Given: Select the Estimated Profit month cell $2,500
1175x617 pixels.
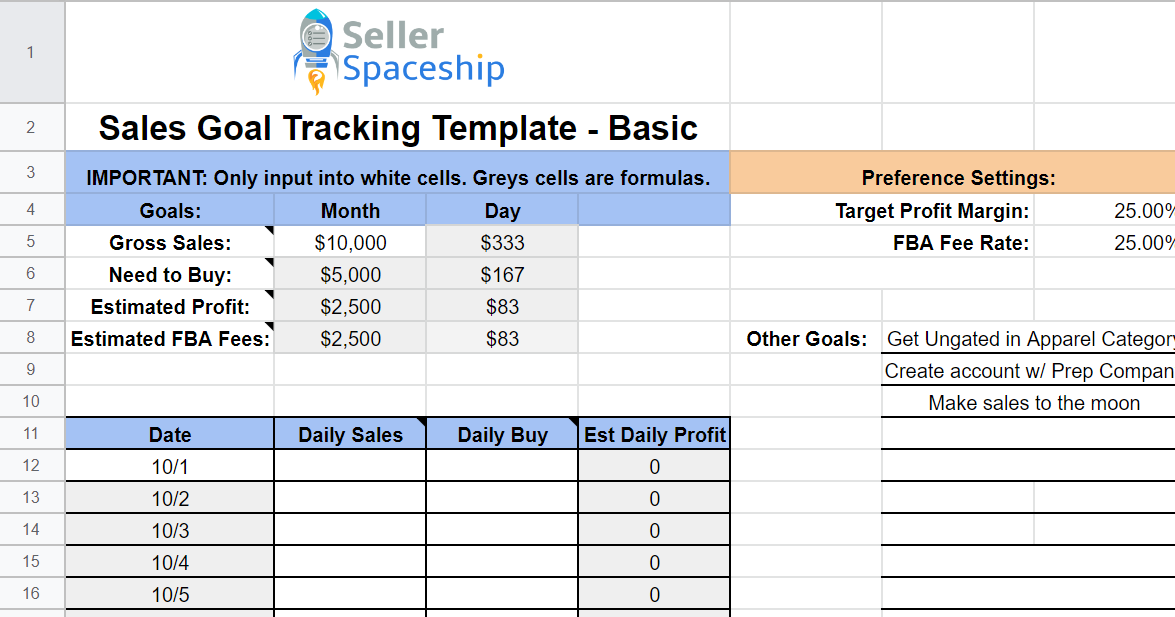Looking at the screenshot, I should pos(350,306).
